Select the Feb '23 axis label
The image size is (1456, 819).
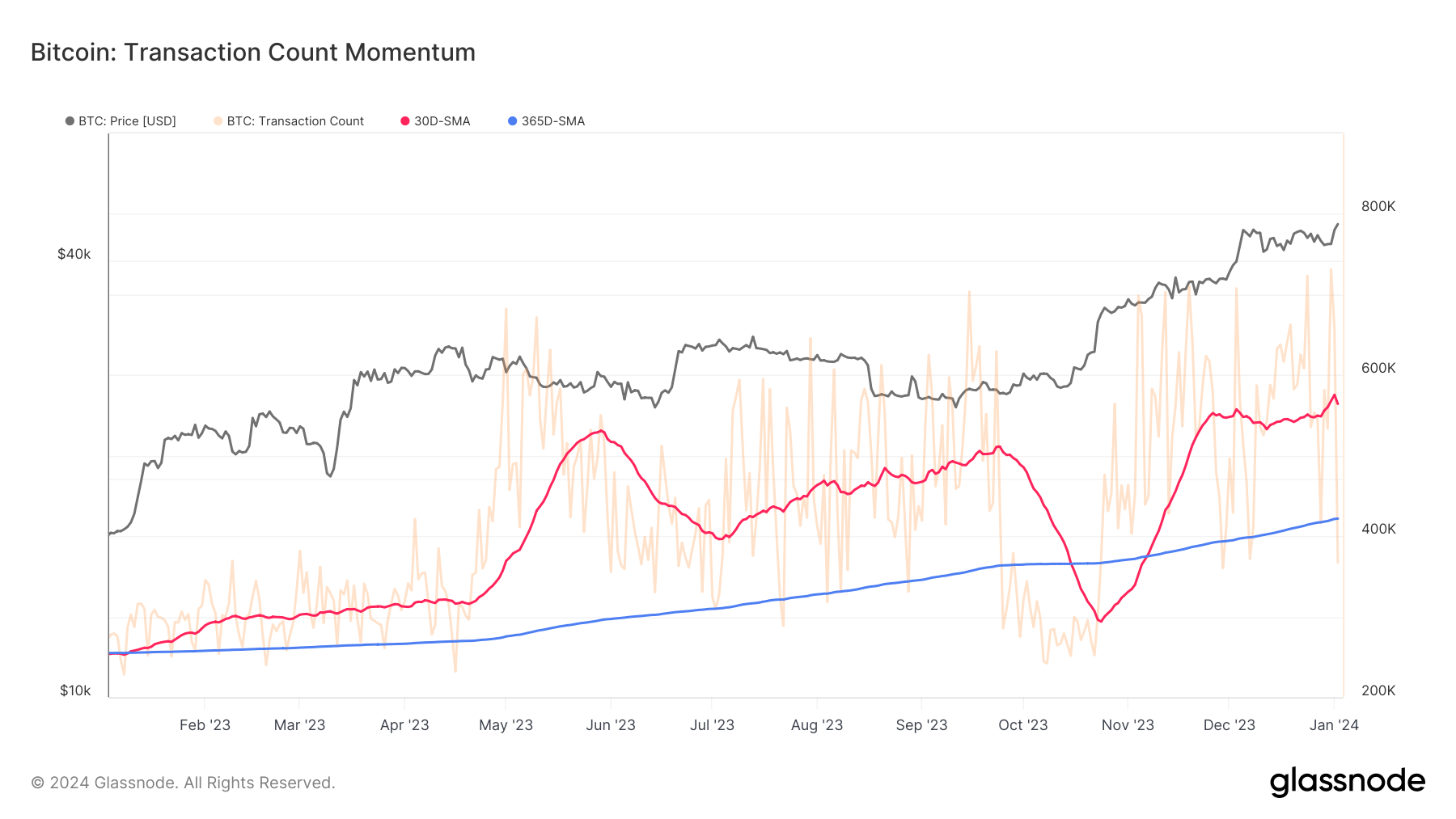205,725
